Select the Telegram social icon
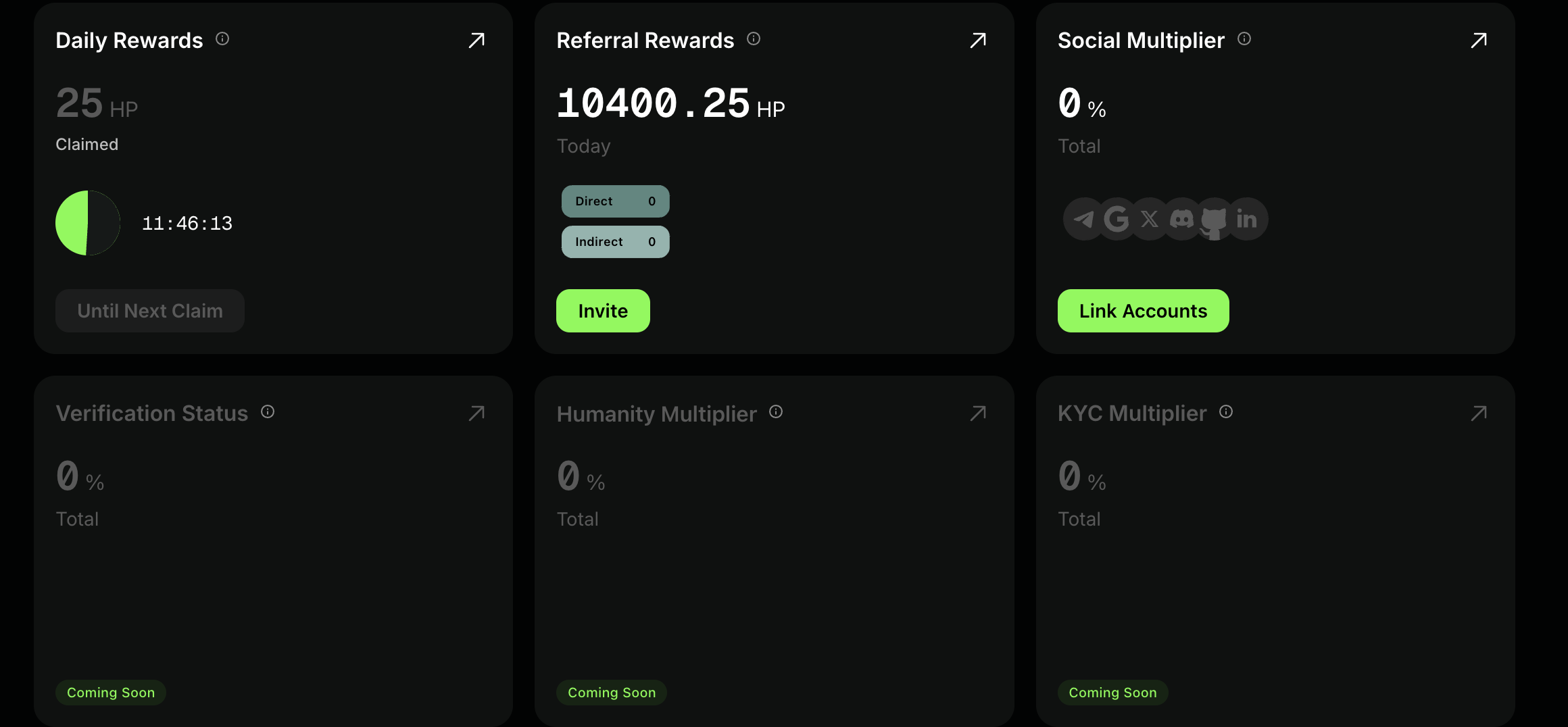 pyautogui.click(x=1084, y=219)
